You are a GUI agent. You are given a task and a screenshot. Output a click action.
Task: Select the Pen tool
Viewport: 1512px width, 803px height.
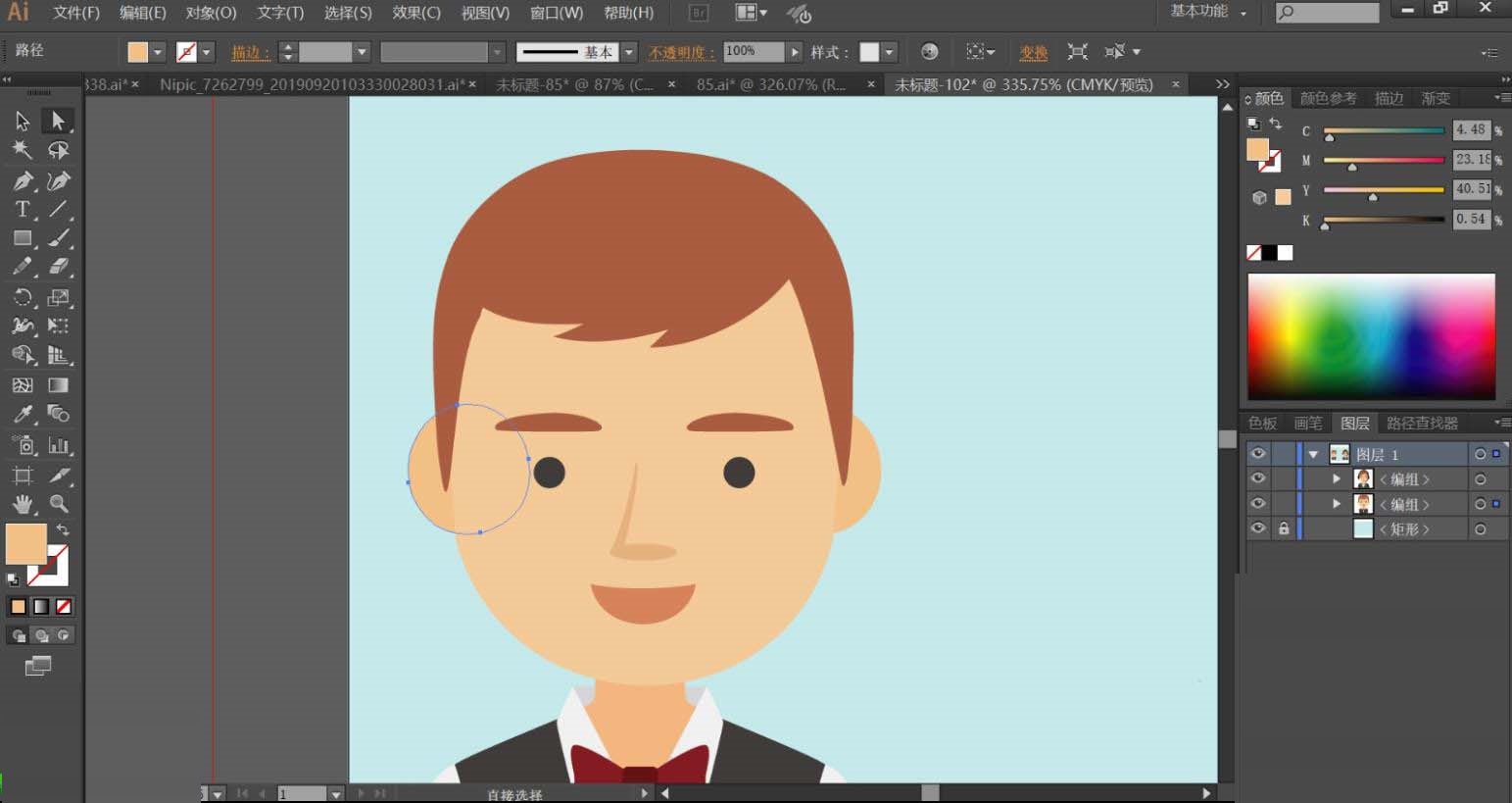(22, 180)
